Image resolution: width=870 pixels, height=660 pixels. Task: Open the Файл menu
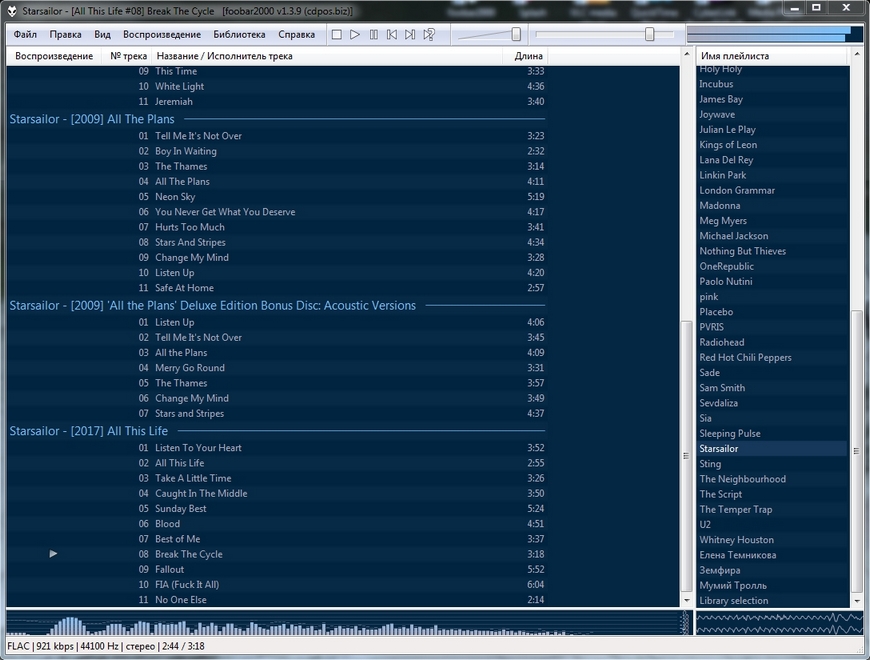(x=25, y=34)
